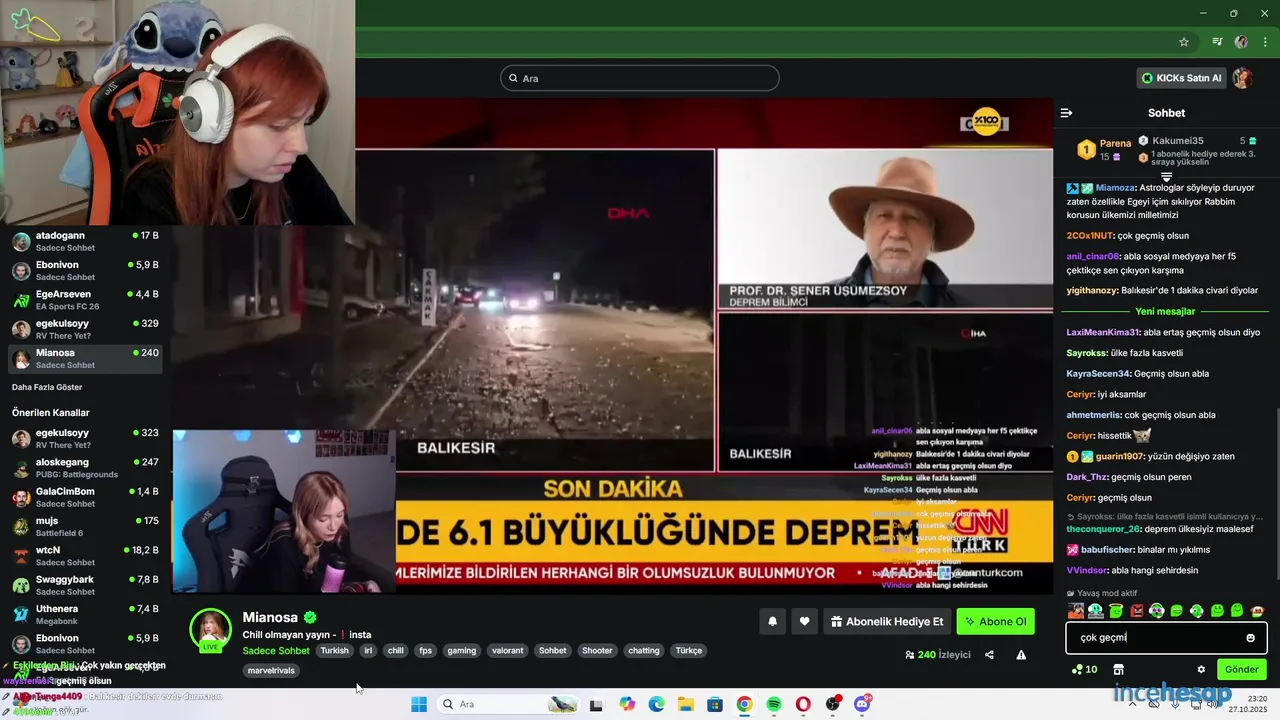Open chat settings gear icon
1280x720 pixels.
coord(1201,669)
